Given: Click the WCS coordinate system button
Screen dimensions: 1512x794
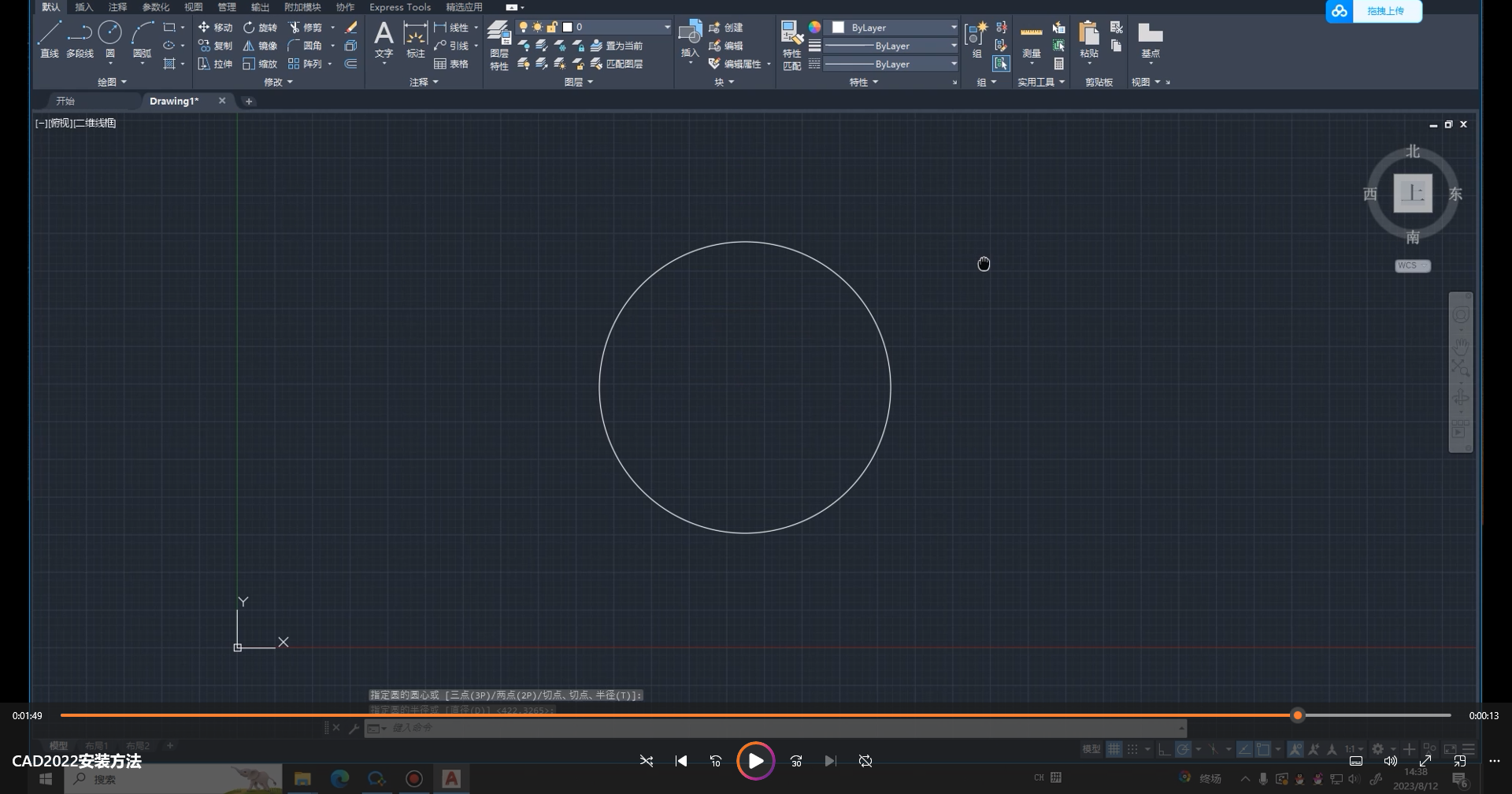Looking at the screenshot, I should pos(1412,265).
